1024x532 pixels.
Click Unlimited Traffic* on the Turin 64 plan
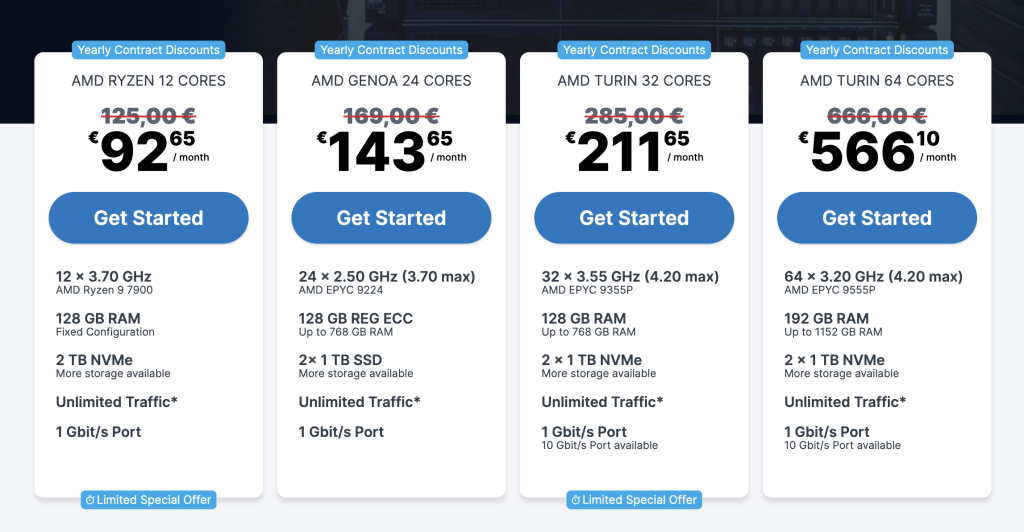point(845,402)
